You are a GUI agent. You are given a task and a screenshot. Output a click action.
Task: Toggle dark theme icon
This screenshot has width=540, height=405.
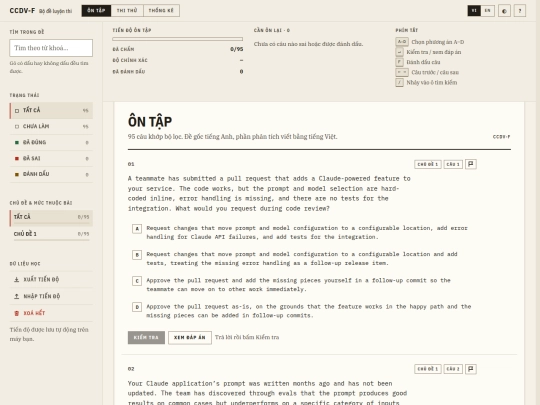point(504,11)
